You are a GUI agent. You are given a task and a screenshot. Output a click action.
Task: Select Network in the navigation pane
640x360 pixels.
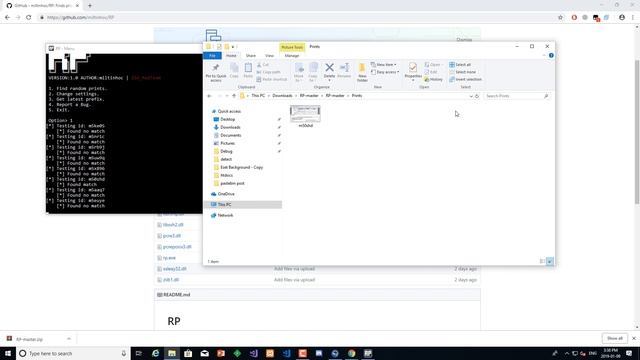click(x=225, y=215)
